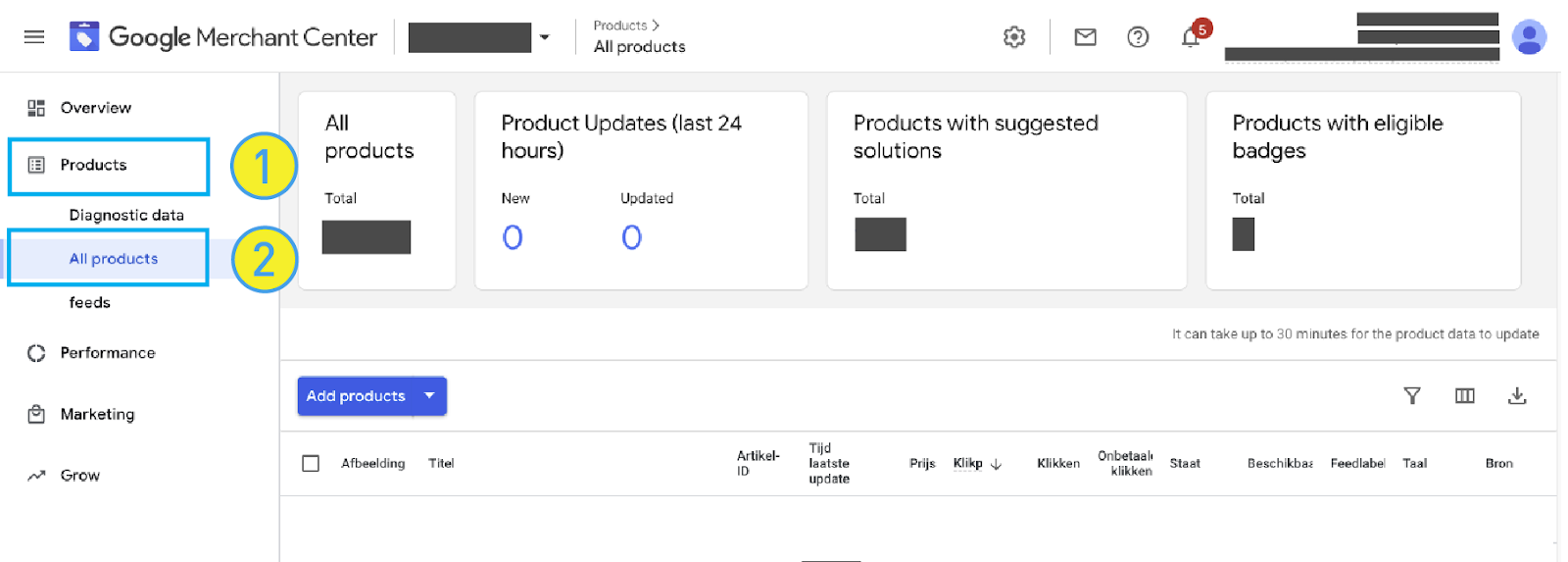Open the Diagnostic data link
This screenshot has width=1568, height=562.
(x=126, y=215)
